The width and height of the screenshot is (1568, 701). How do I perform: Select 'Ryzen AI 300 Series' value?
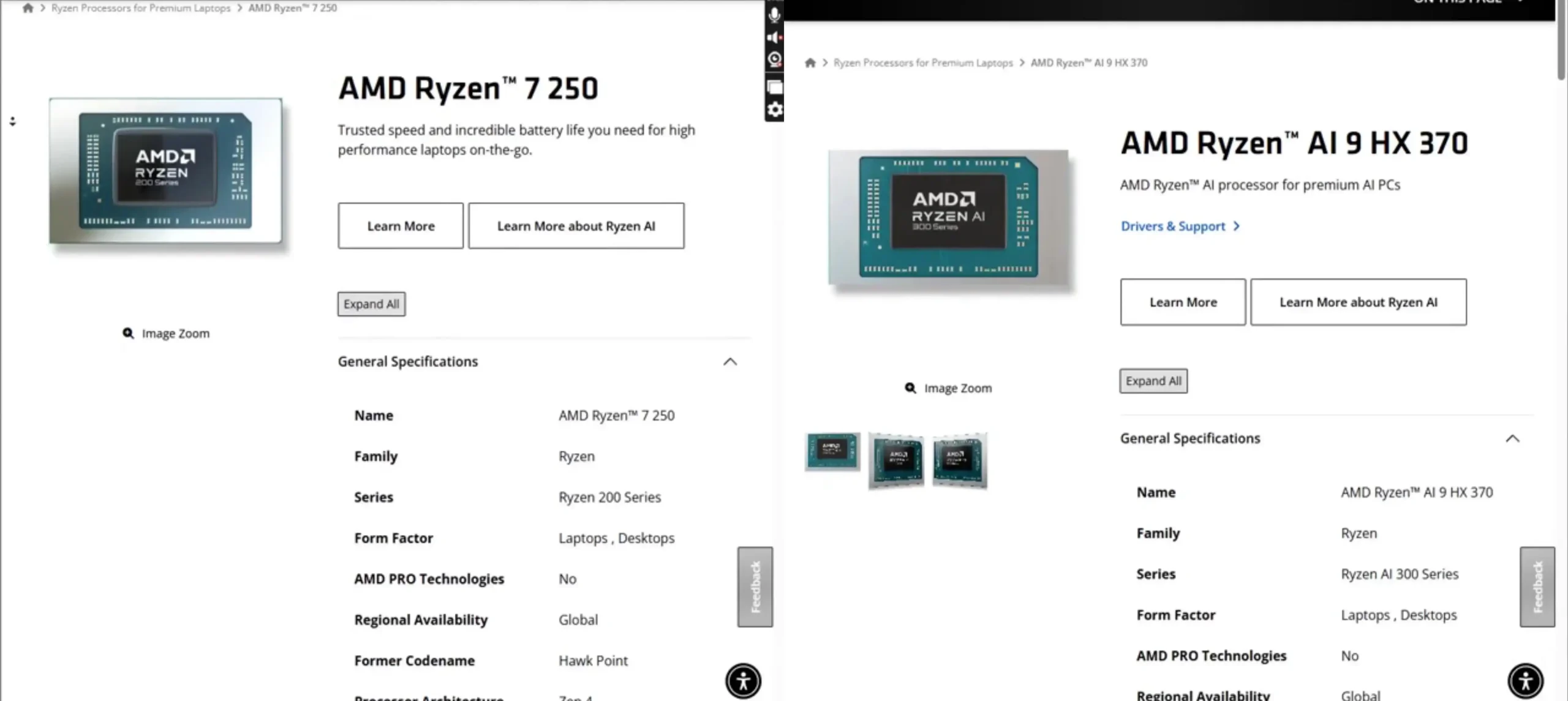click(1400, 574)
